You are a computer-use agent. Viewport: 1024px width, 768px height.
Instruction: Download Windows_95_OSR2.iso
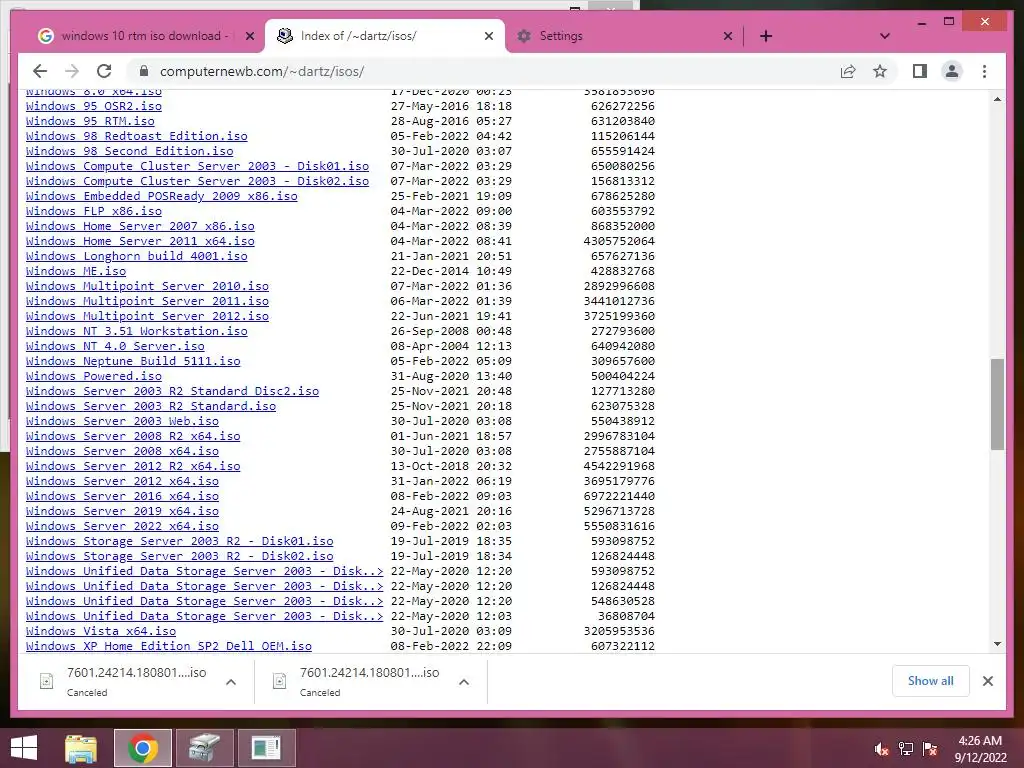click(93, 106)
